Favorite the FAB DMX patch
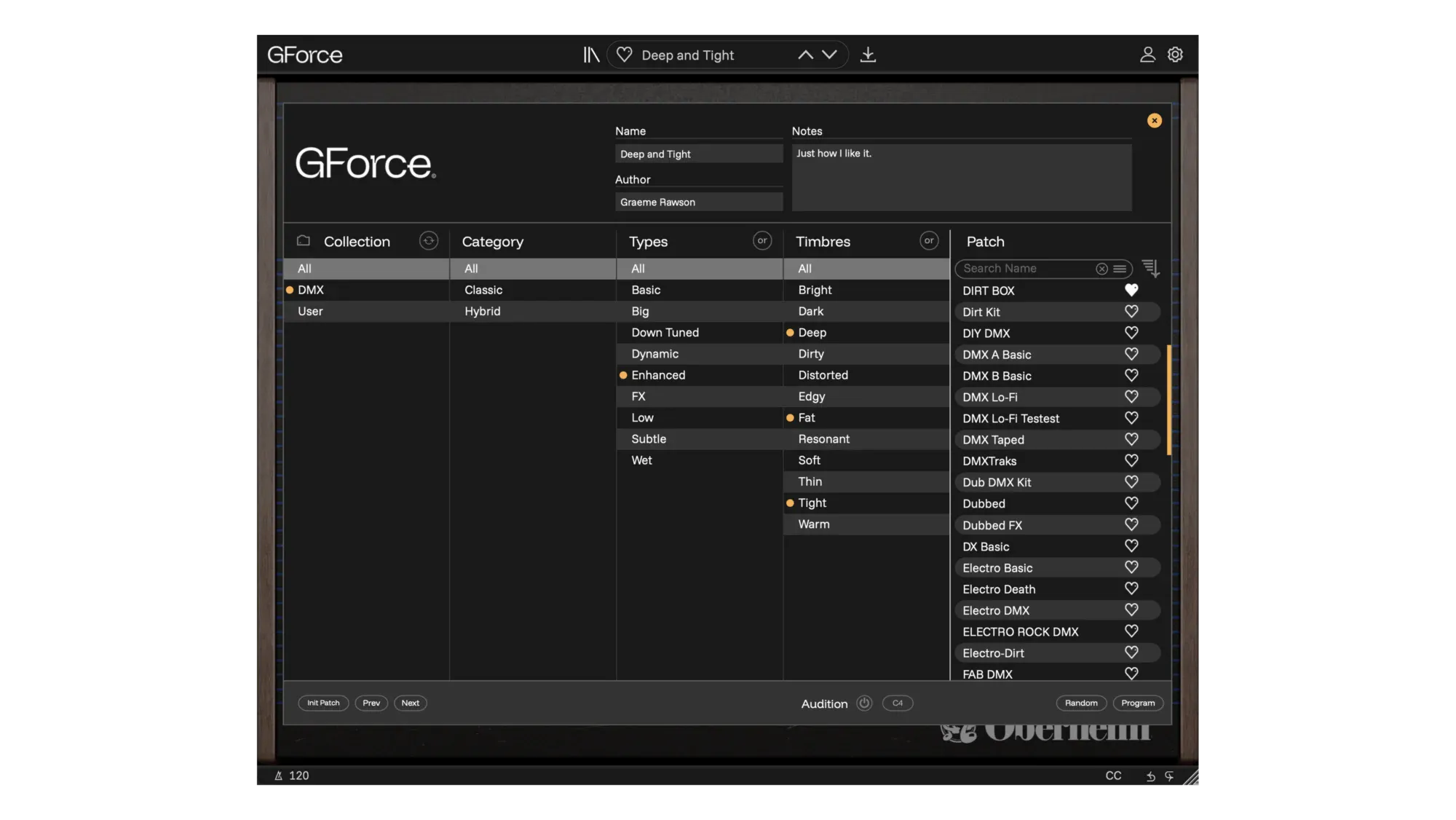The image size is (1456, 820). (1131, 674)
